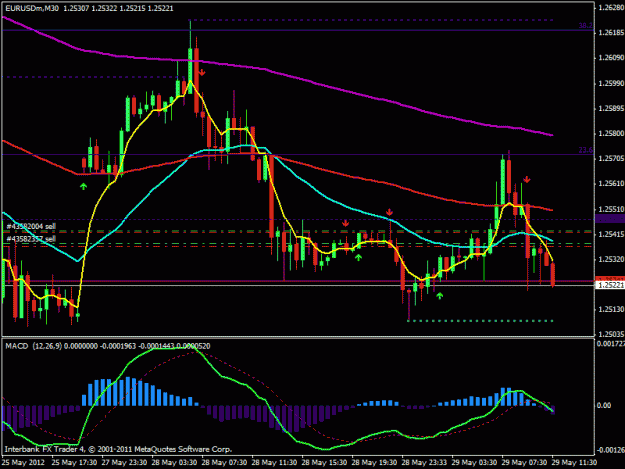Click the 1.26090 price axis value
This screenshot has width=625, height=469.
pyautogui.click(x=611, y=58)
